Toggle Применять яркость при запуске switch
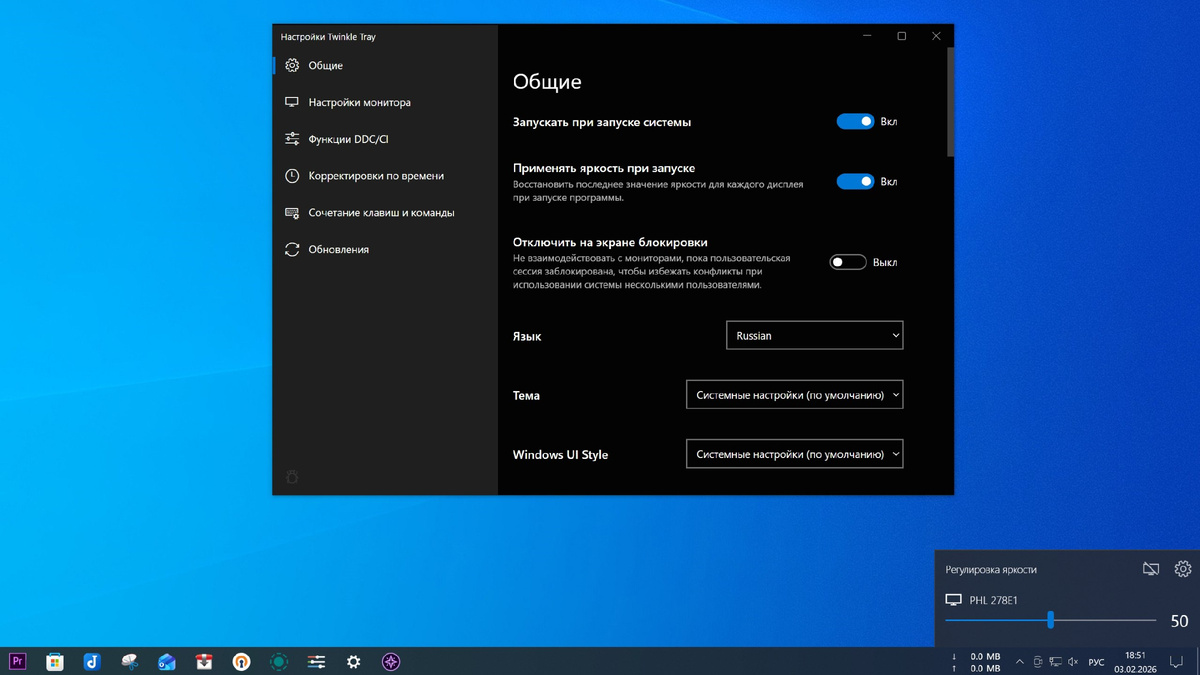Screen dimensions: 1200x675 click(x=855, y=181)
